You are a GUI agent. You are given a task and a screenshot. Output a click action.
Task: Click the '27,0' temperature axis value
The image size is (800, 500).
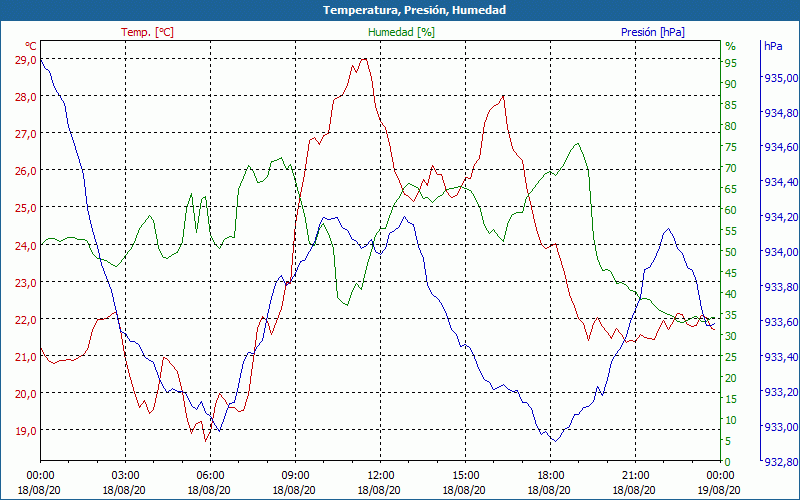point(26,134)
